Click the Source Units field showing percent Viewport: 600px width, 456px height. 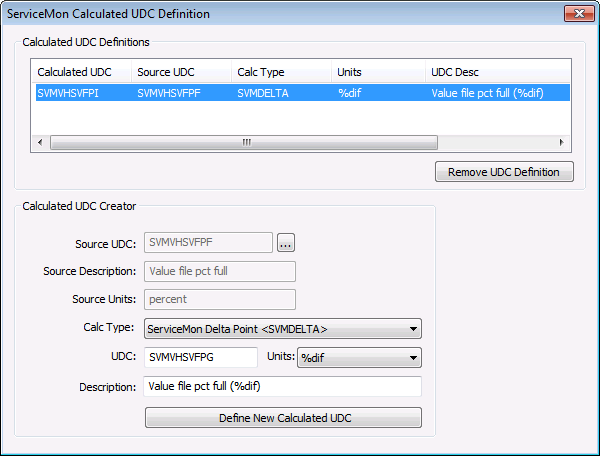[220, 299]
